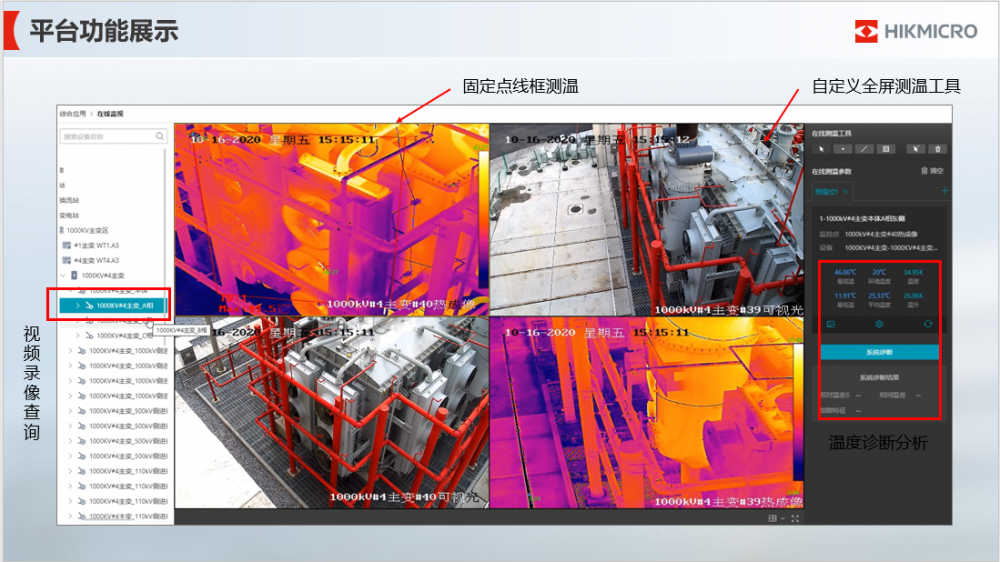1000x562 pixels.
Task: Select the line temperature measurement tool
Action: [864, 149]
